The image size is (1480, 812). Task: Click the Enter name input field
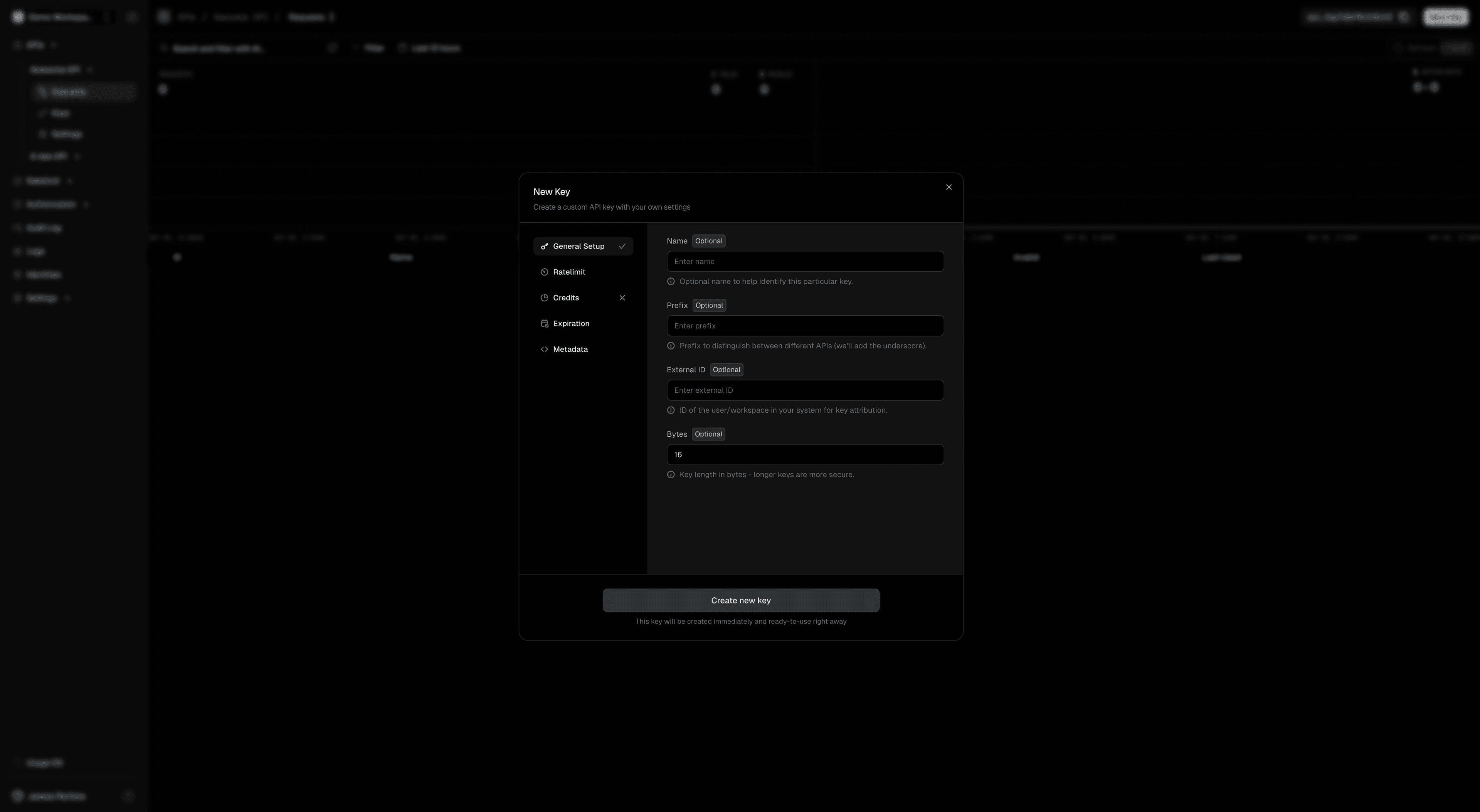coord(804,261)
